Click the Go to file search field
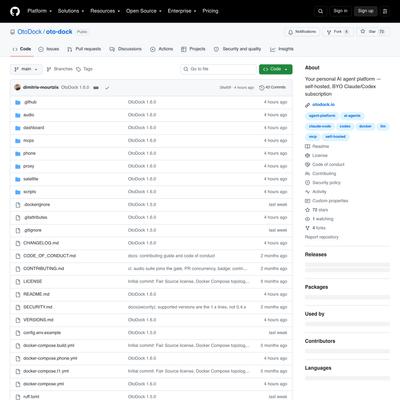Screen dimensions: 400x400 coord(219,69)
